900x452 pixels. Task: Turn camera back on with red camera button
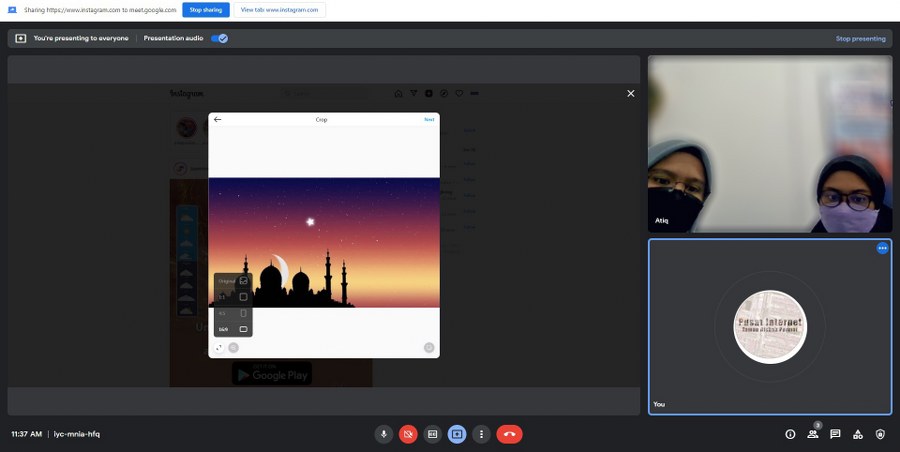408,434
